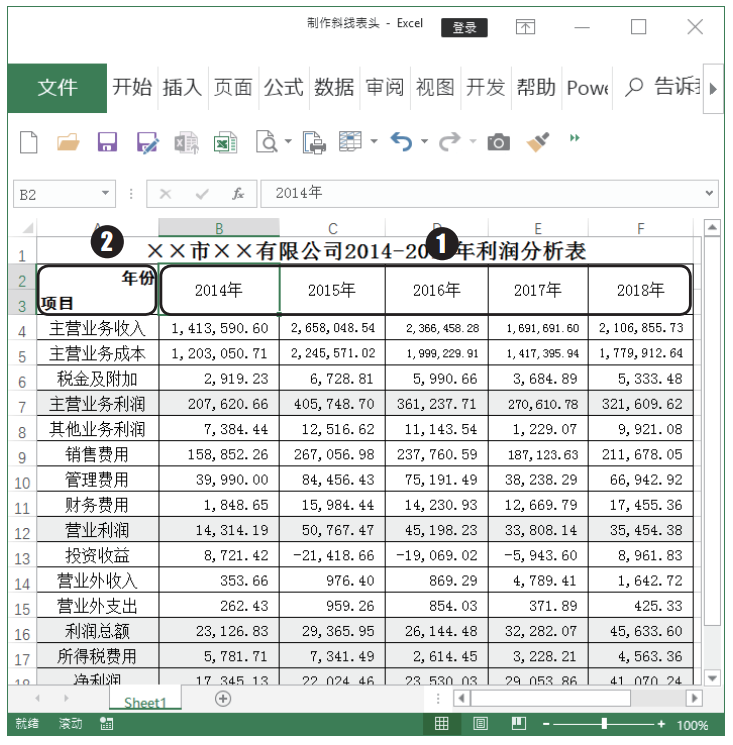Expand the formula bar with chevron
This screenshot has width=733, height=745.
click(x=709, y=193)
